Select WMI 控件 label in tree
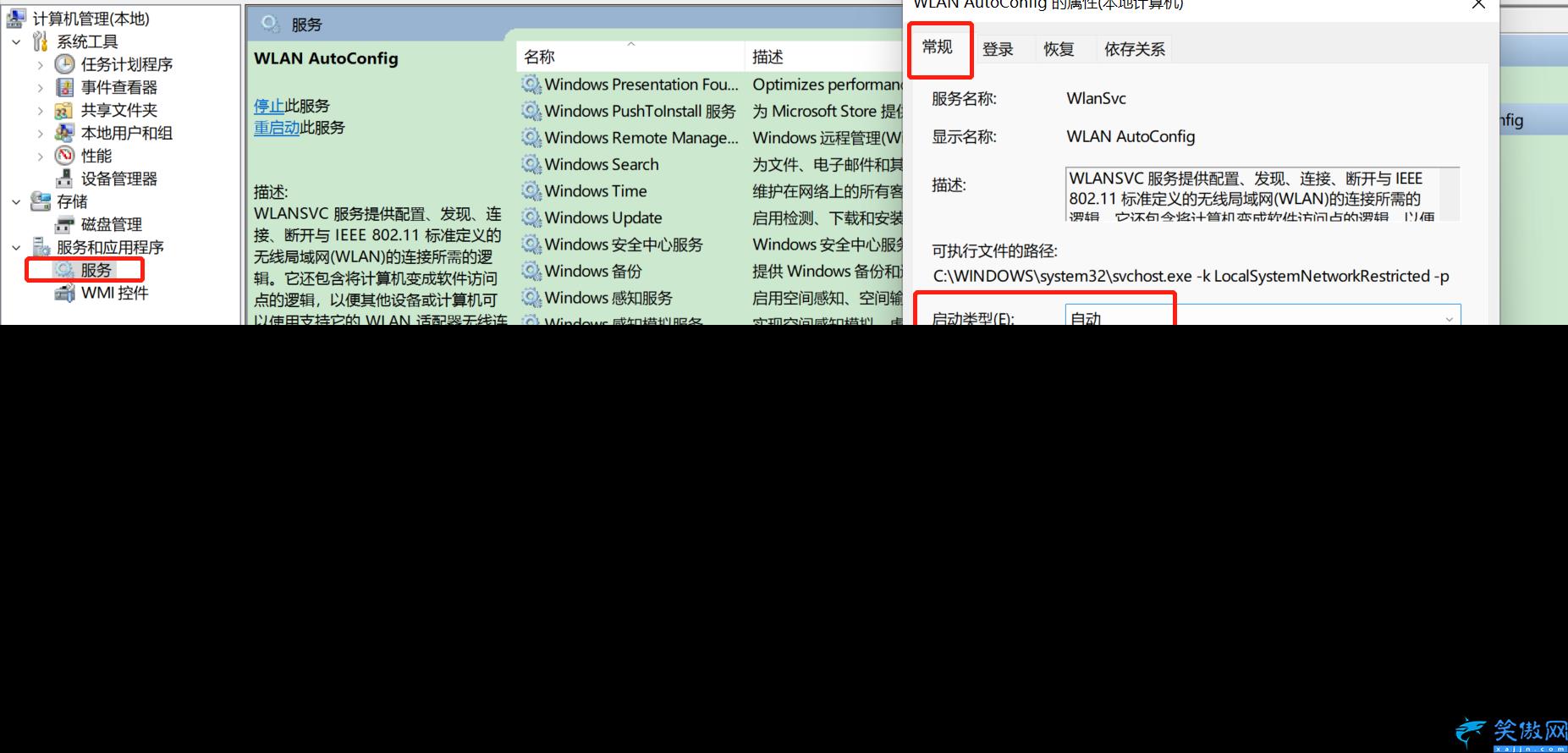 (115, 293)
